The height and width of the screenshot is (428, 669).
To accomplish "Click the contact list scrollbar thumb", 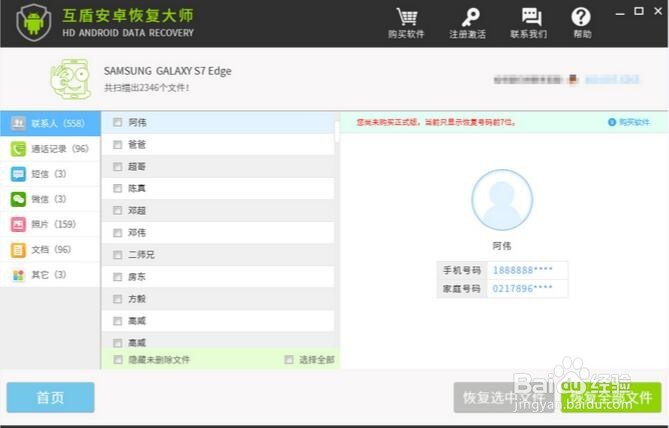I will [337, 131].
